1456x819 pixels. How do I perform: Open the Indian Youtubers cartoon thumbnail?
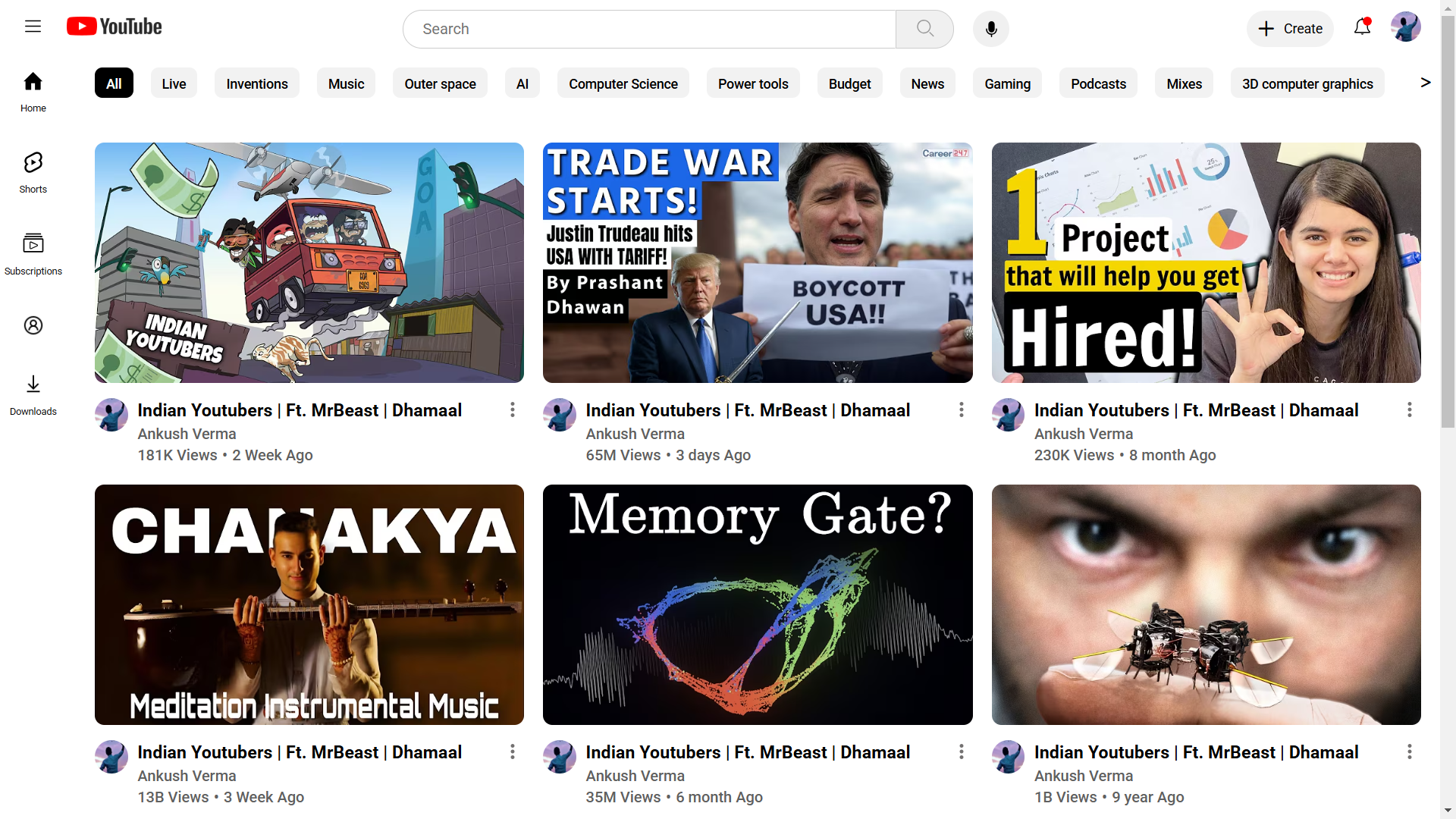point(309,262)
